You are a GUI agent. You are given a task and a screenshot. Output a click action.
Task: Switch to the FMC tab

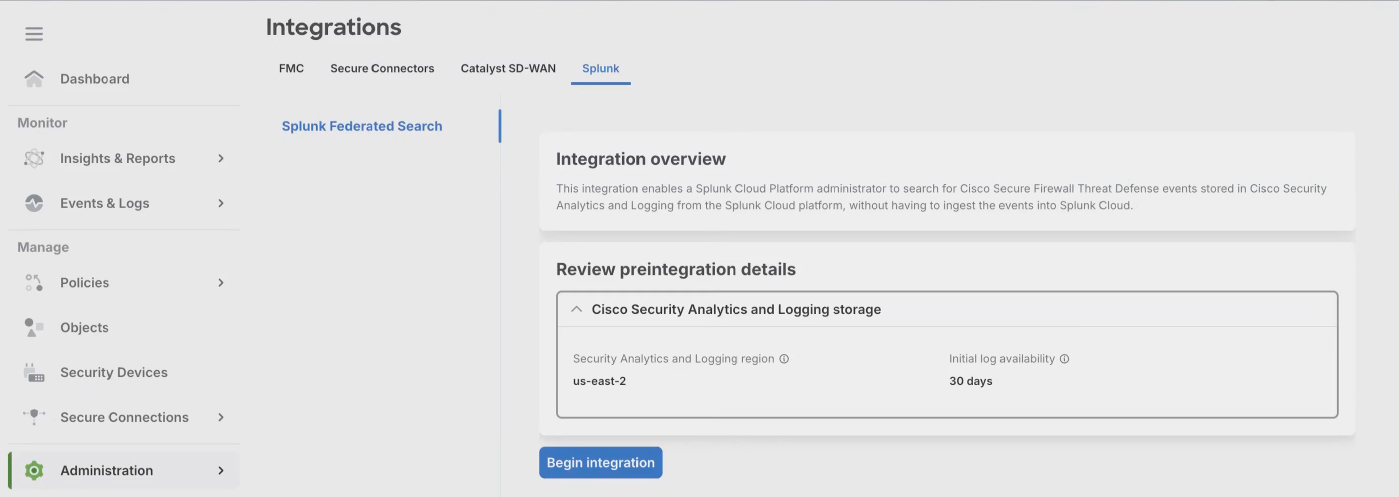291,69
